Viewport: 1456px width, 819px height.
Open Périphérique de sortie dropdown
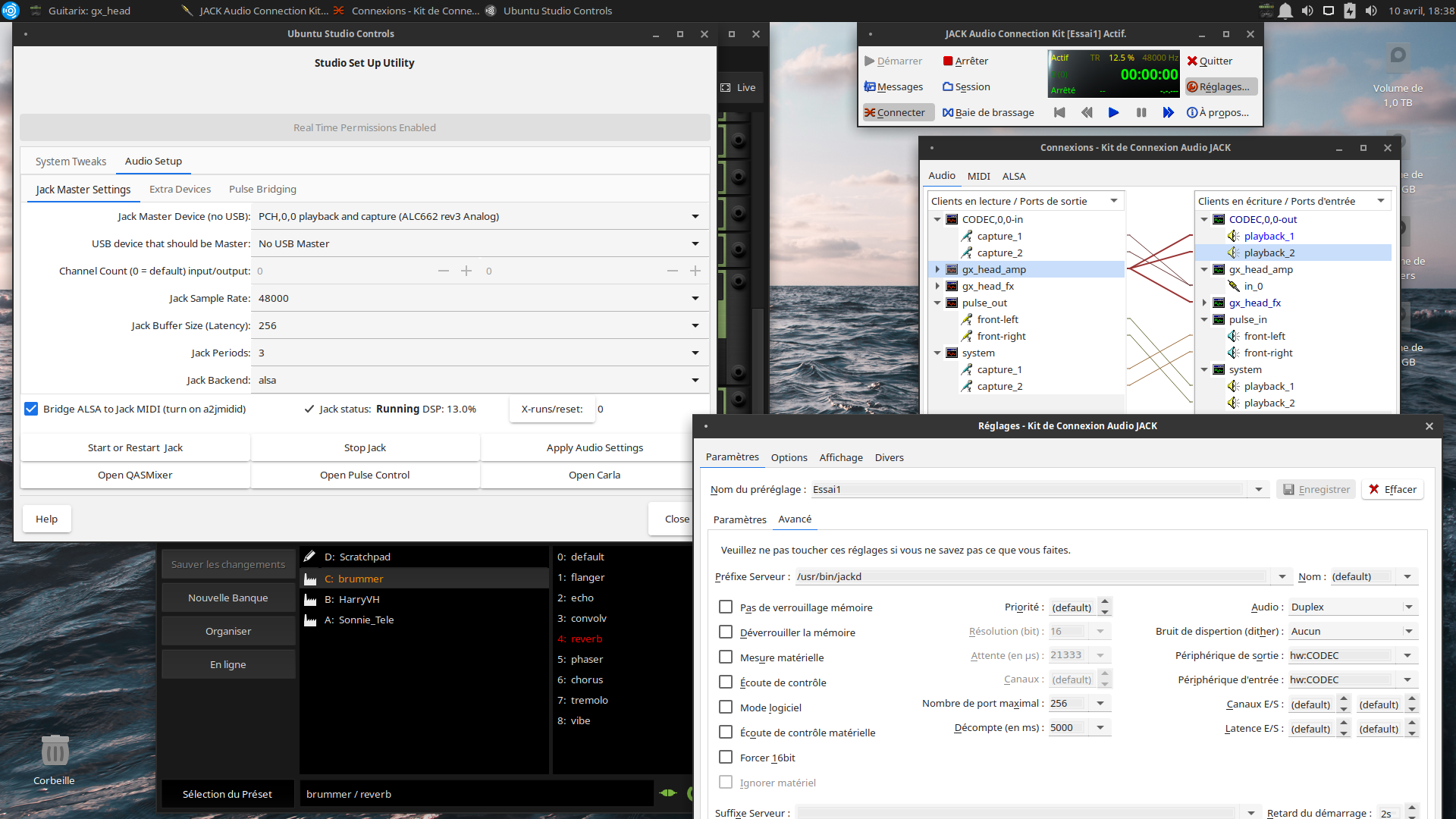pyautogui.click(x=1407, y=655)
